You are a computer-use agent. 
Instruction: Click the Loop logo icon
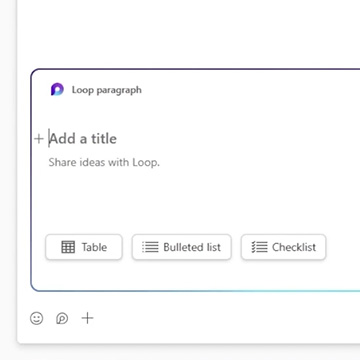click(x=57, y=89)
